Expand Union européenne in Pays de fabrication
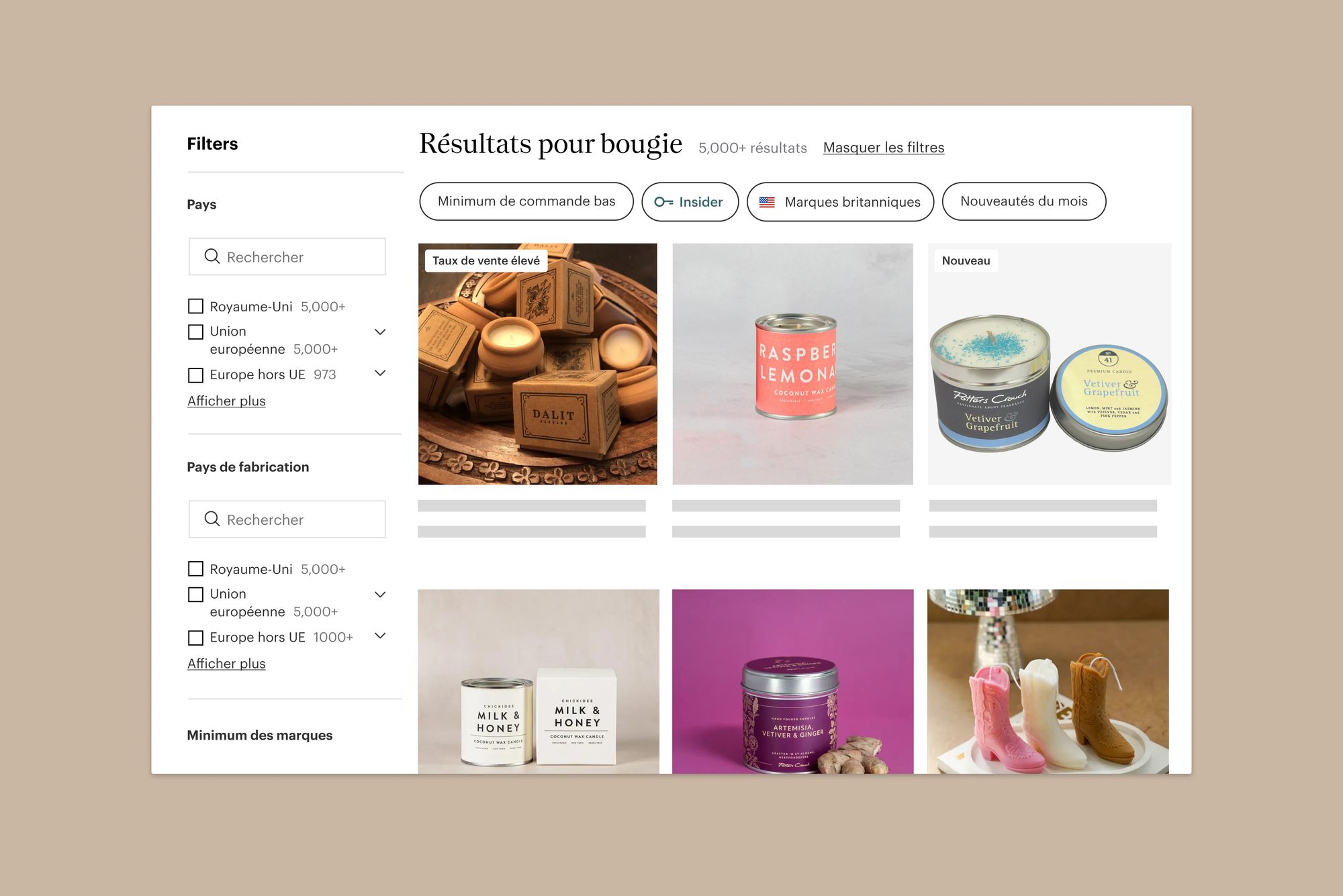The image size is (1343, 896). click(380, 594)
